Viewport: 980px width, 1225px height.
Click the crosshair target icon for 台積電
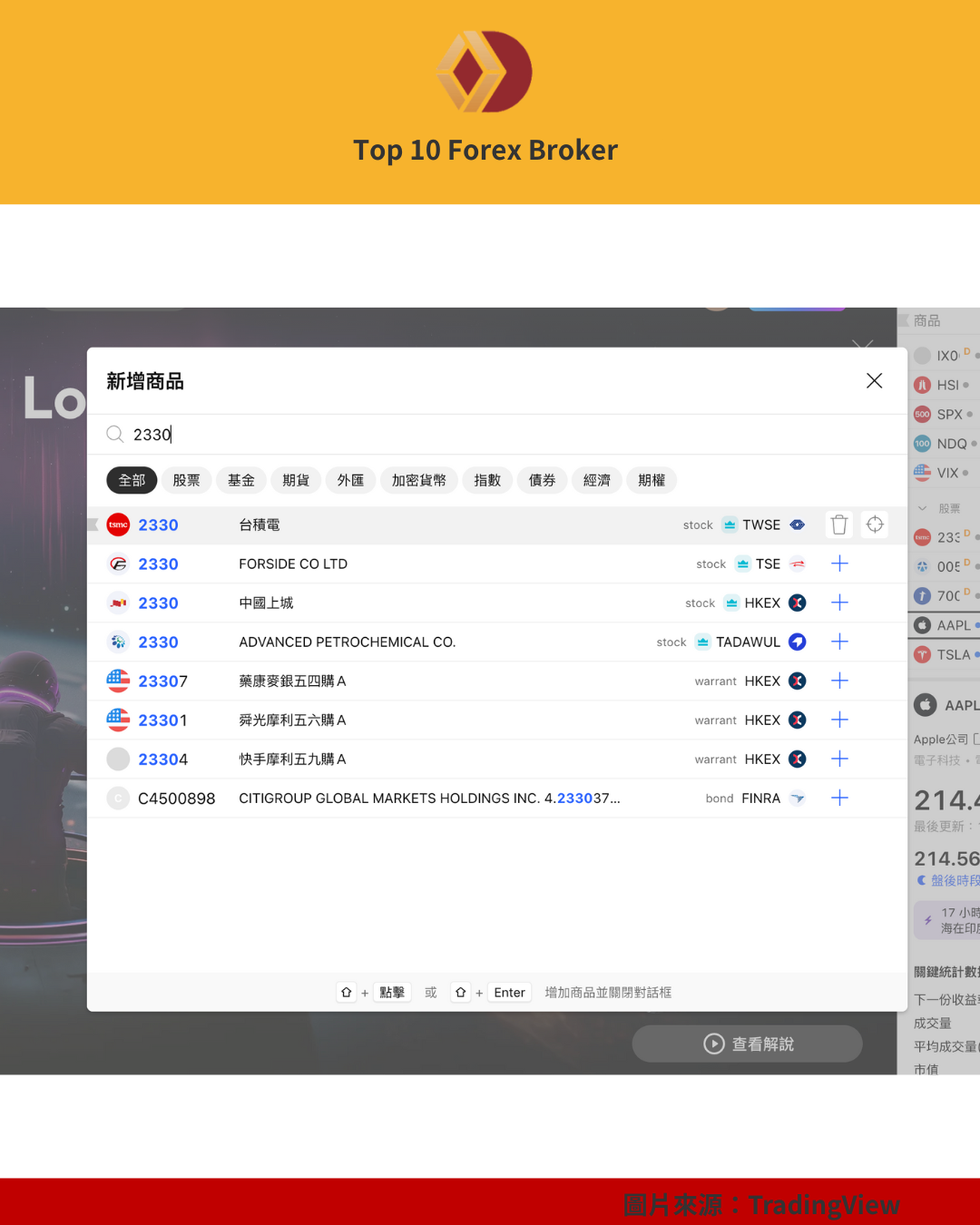(875, 524)
